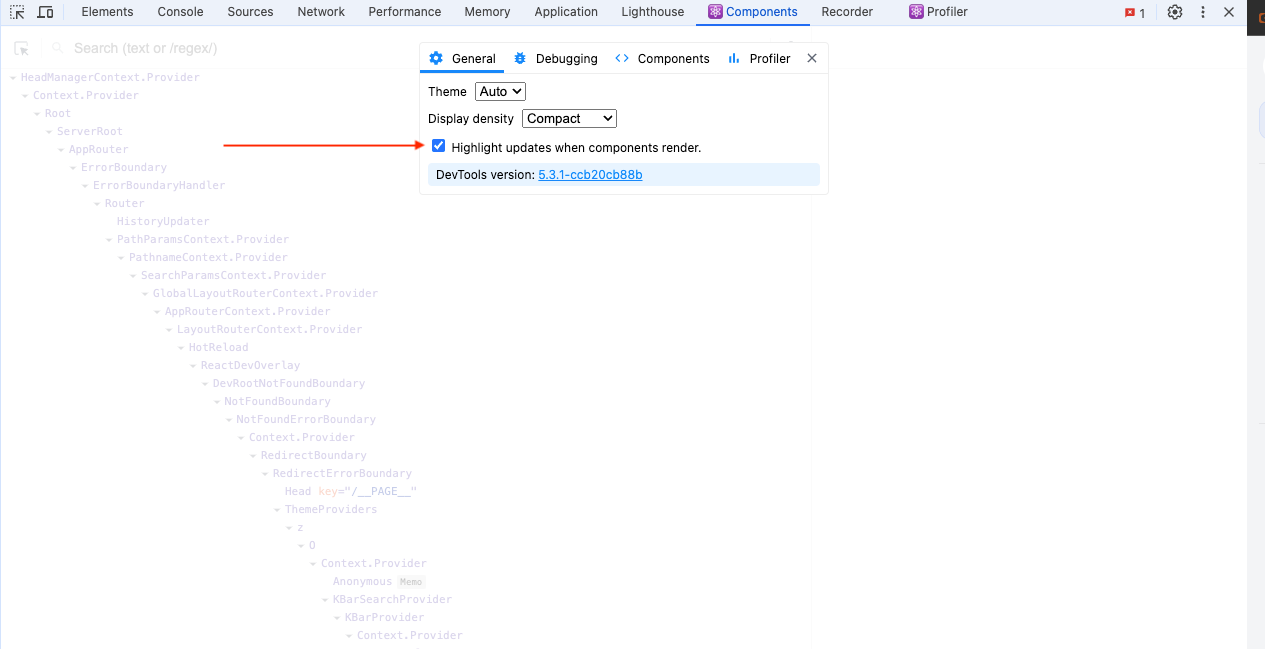
Task: Collapse the ThemeProviders tree node
Action: coord(277,510)
